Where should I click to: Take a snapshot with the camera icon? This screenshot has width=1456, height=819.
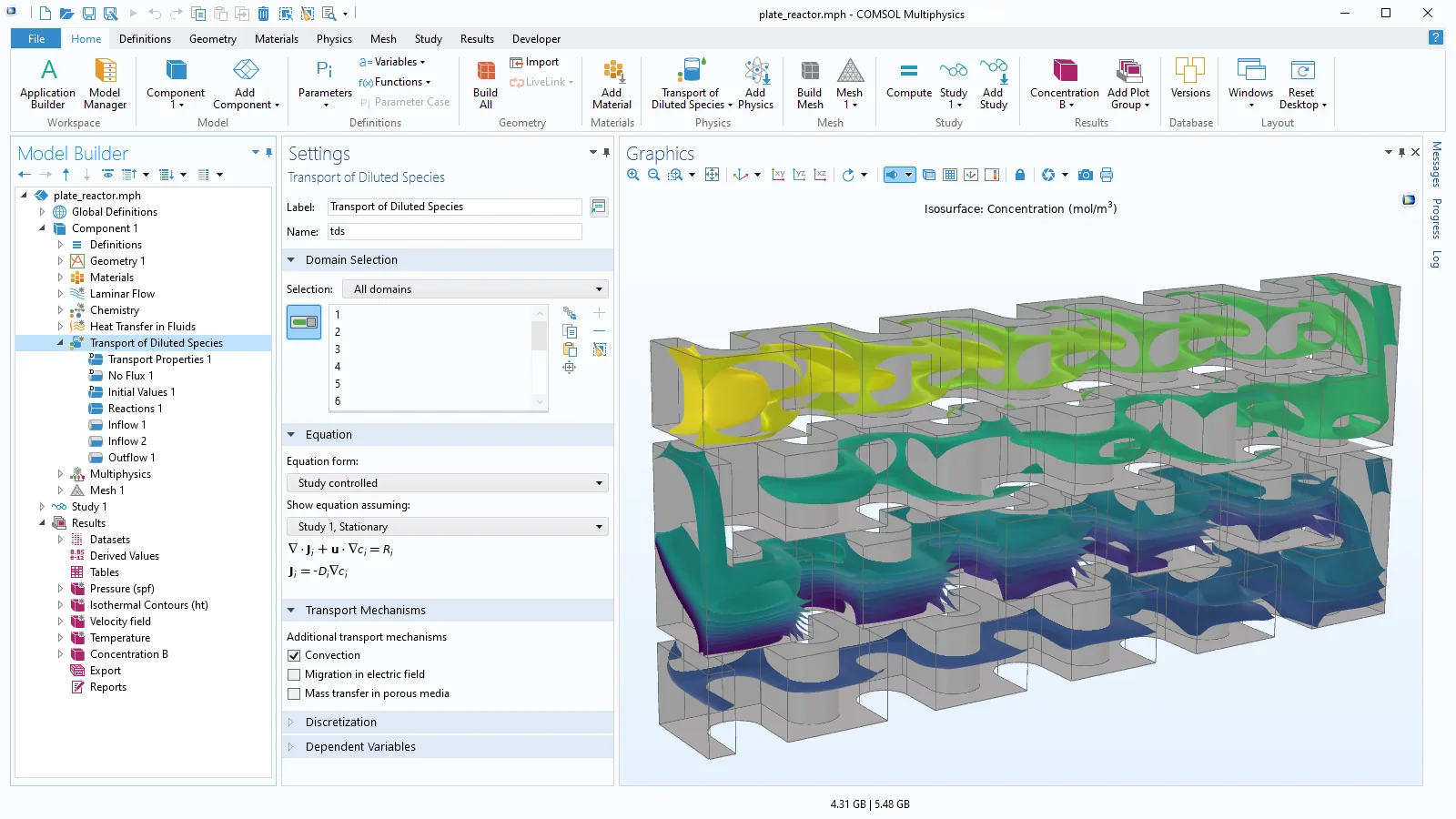click(1085, 175)
